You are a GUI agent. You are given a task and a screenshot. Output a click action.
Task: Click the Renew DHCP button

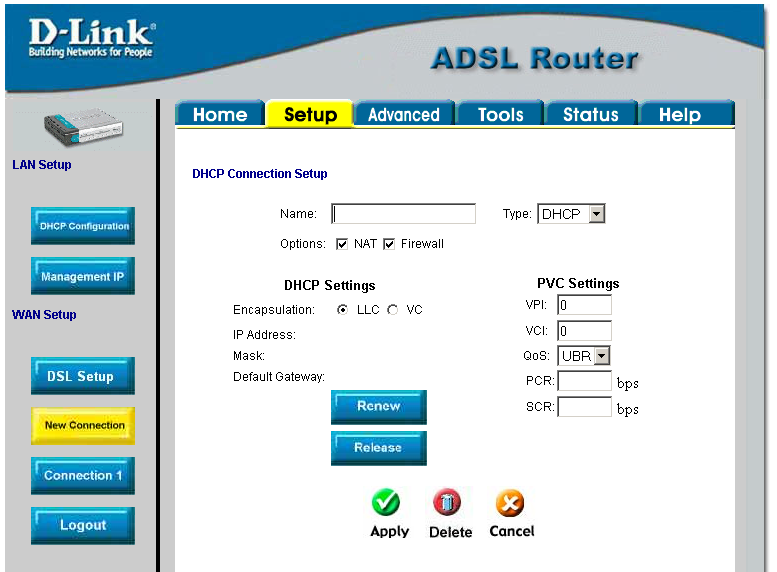coord(379,407)
